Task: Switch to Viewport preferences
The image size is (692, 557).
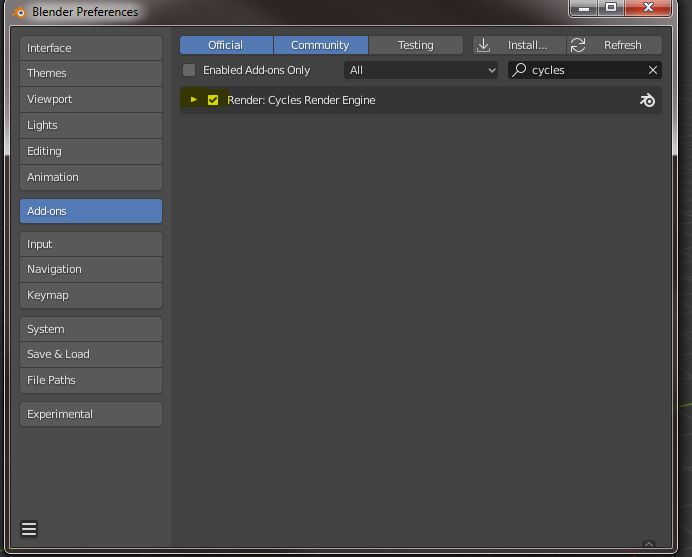Action: click(91, 99)
